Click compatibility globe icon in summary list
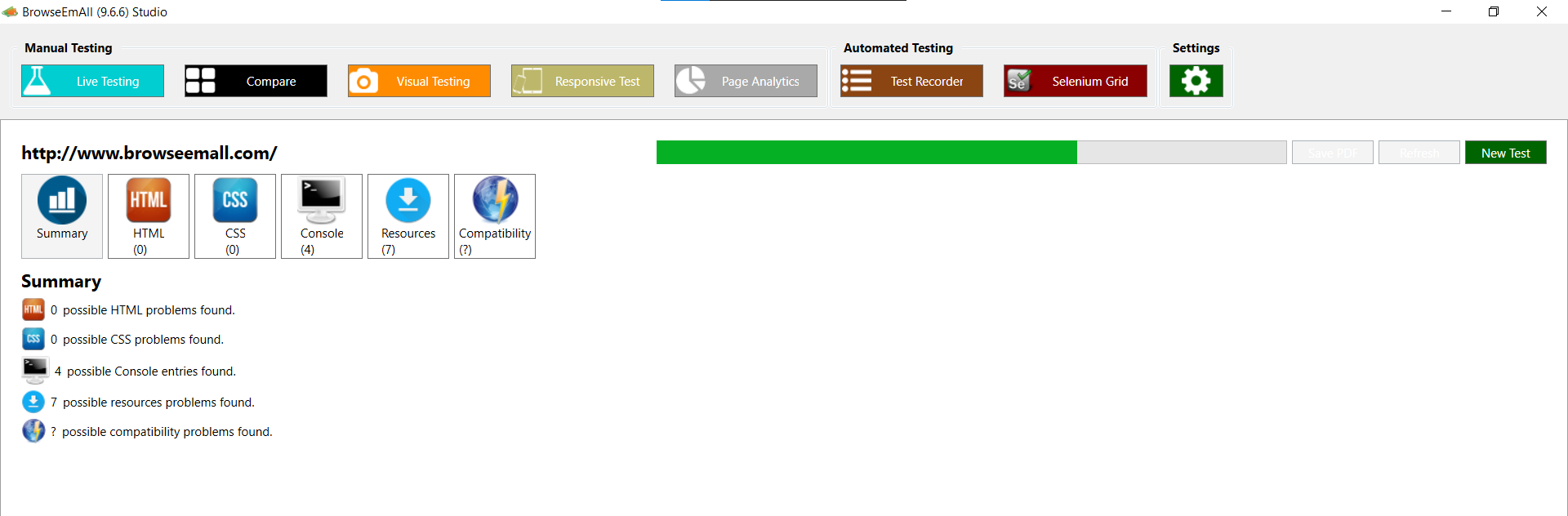 pyautogui.click(x=33, y=430)
